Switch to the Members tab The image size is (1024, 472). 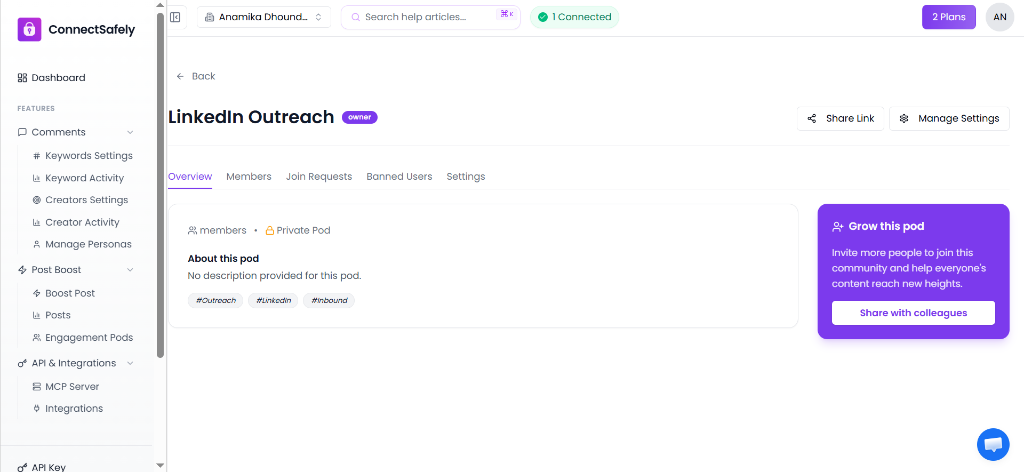tap(249, 176)
